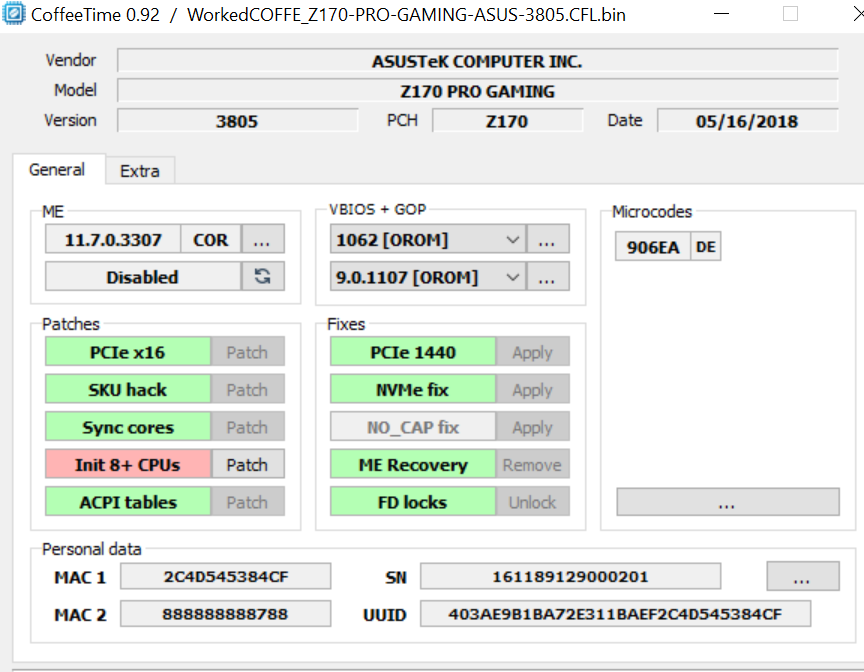Minimize the CoffeeTime window
Viewport: 864px width, 672px height.
tap(721, 14)
